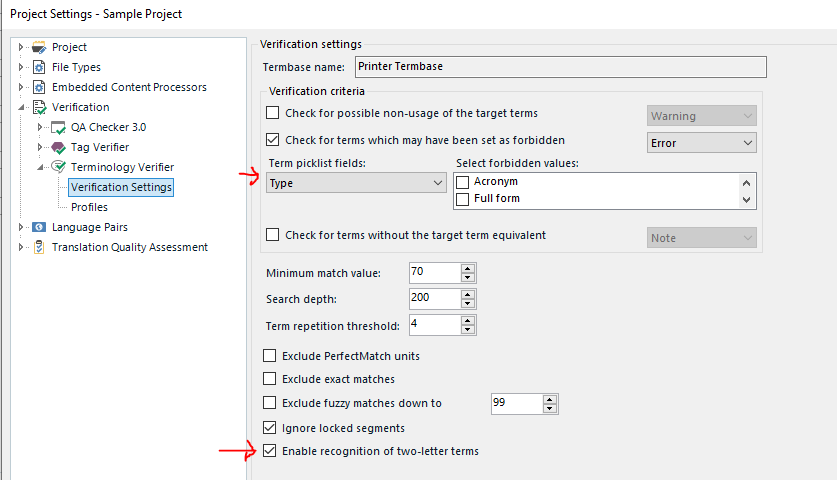The height and width of the screenshot is (480, 837).
Task: Expand the QA Checker 3.0 node
Action: point(40,127)
